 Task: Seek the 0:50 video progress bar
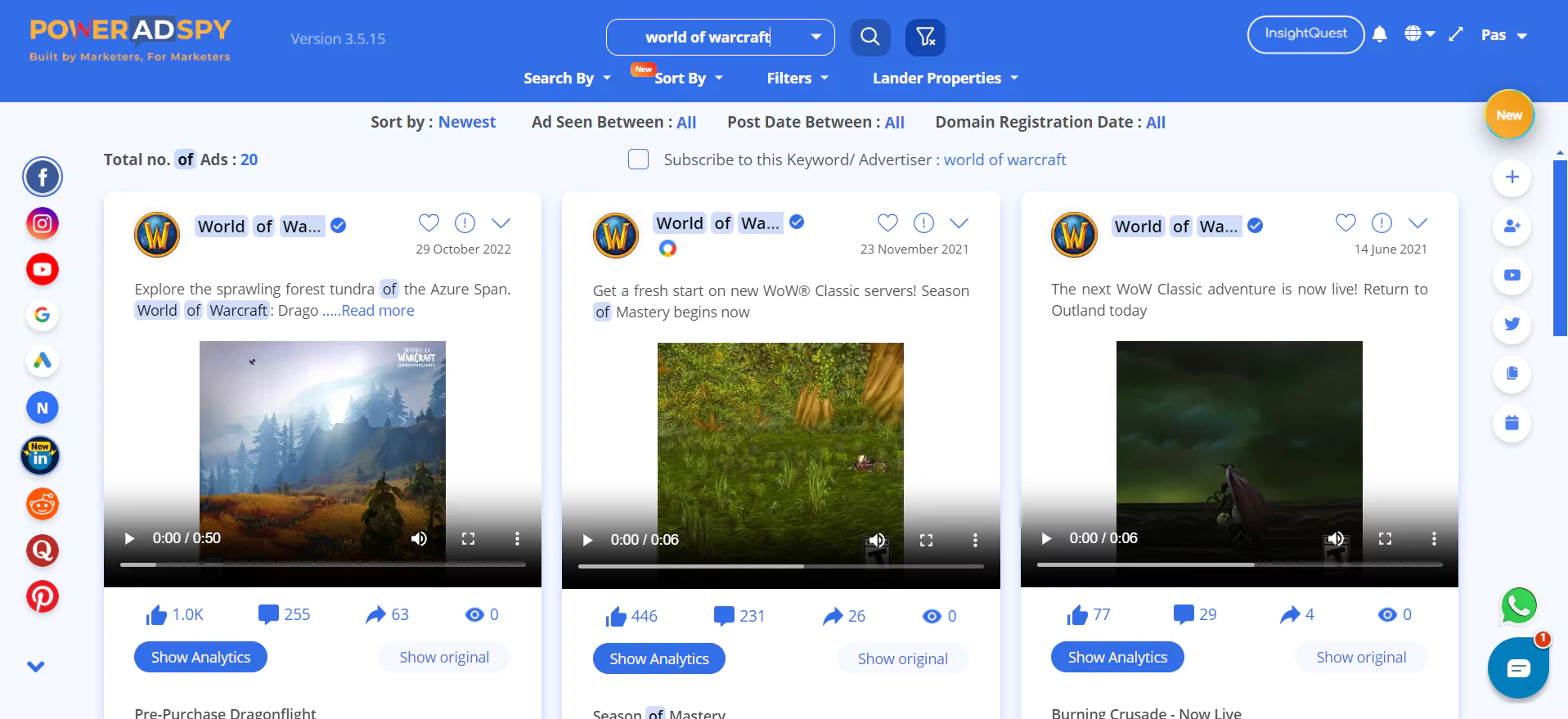(x=322, y=564)
